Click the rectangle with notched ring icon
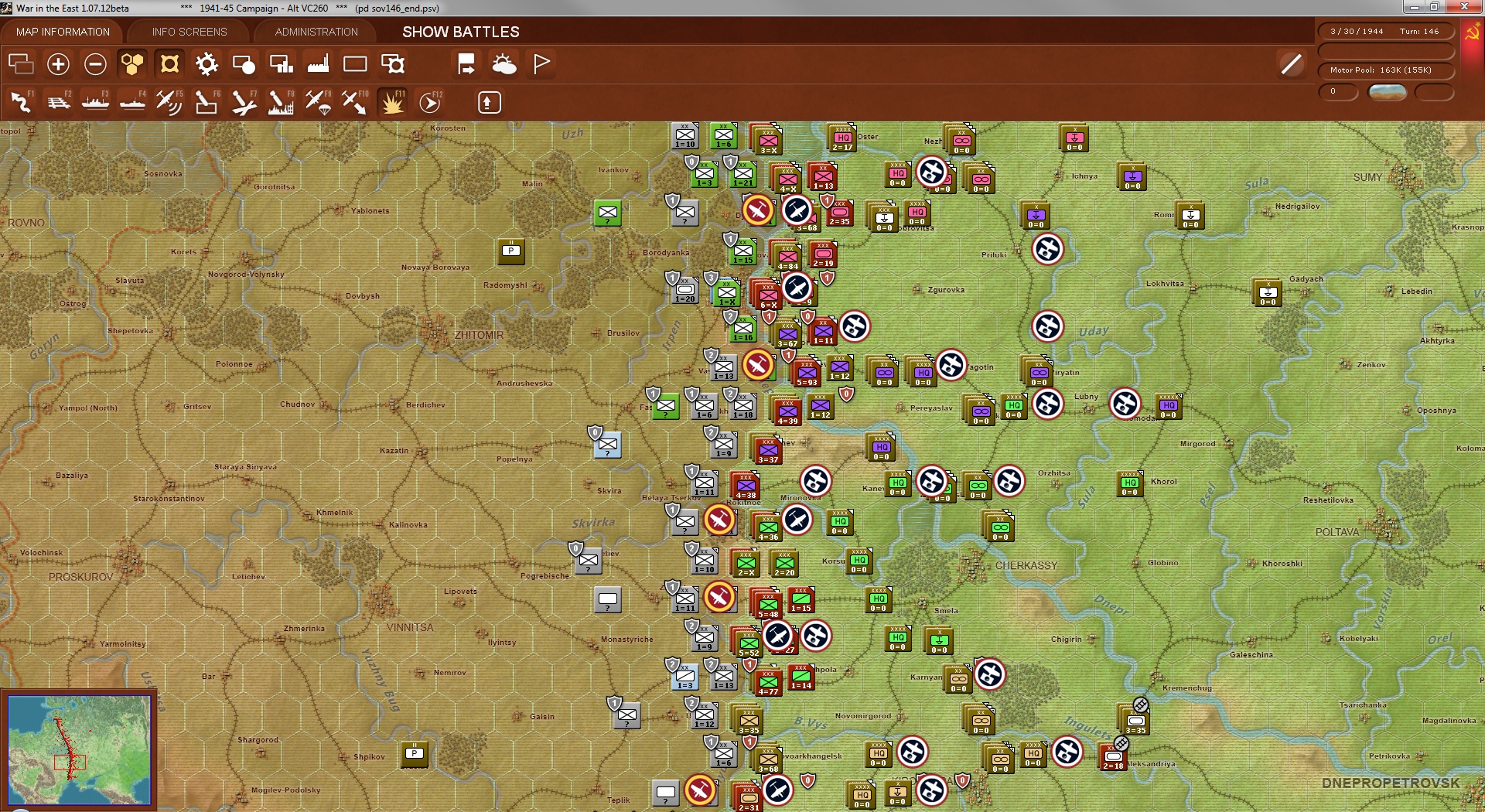Screen dimensions: 1485x812 pos(393,64)
